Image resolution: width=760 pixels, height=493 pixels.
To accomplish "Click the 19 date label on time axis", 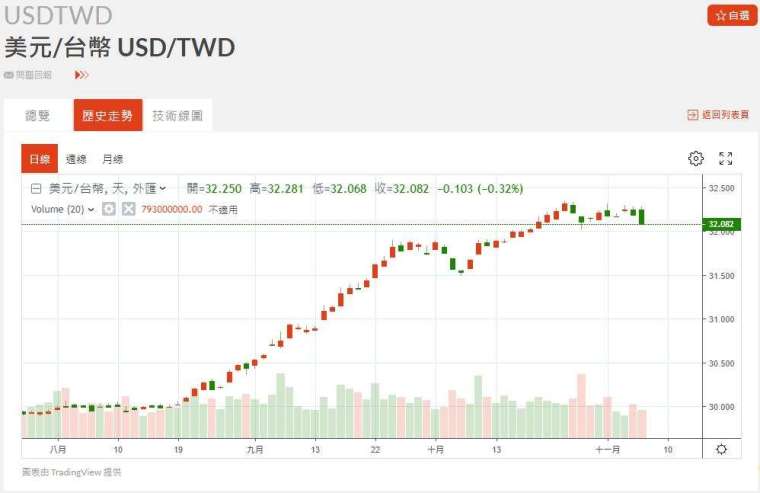I will pos(178,449).
